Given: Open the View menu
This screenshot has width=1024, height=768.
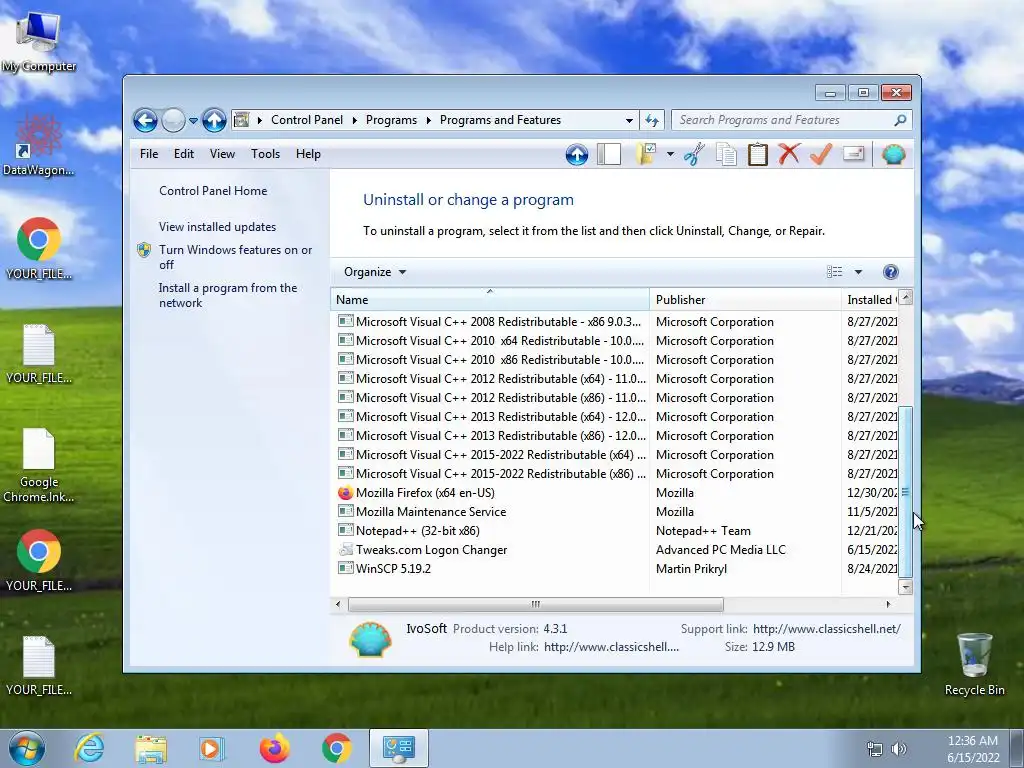Looking at the screenshot, I should 222,154.
